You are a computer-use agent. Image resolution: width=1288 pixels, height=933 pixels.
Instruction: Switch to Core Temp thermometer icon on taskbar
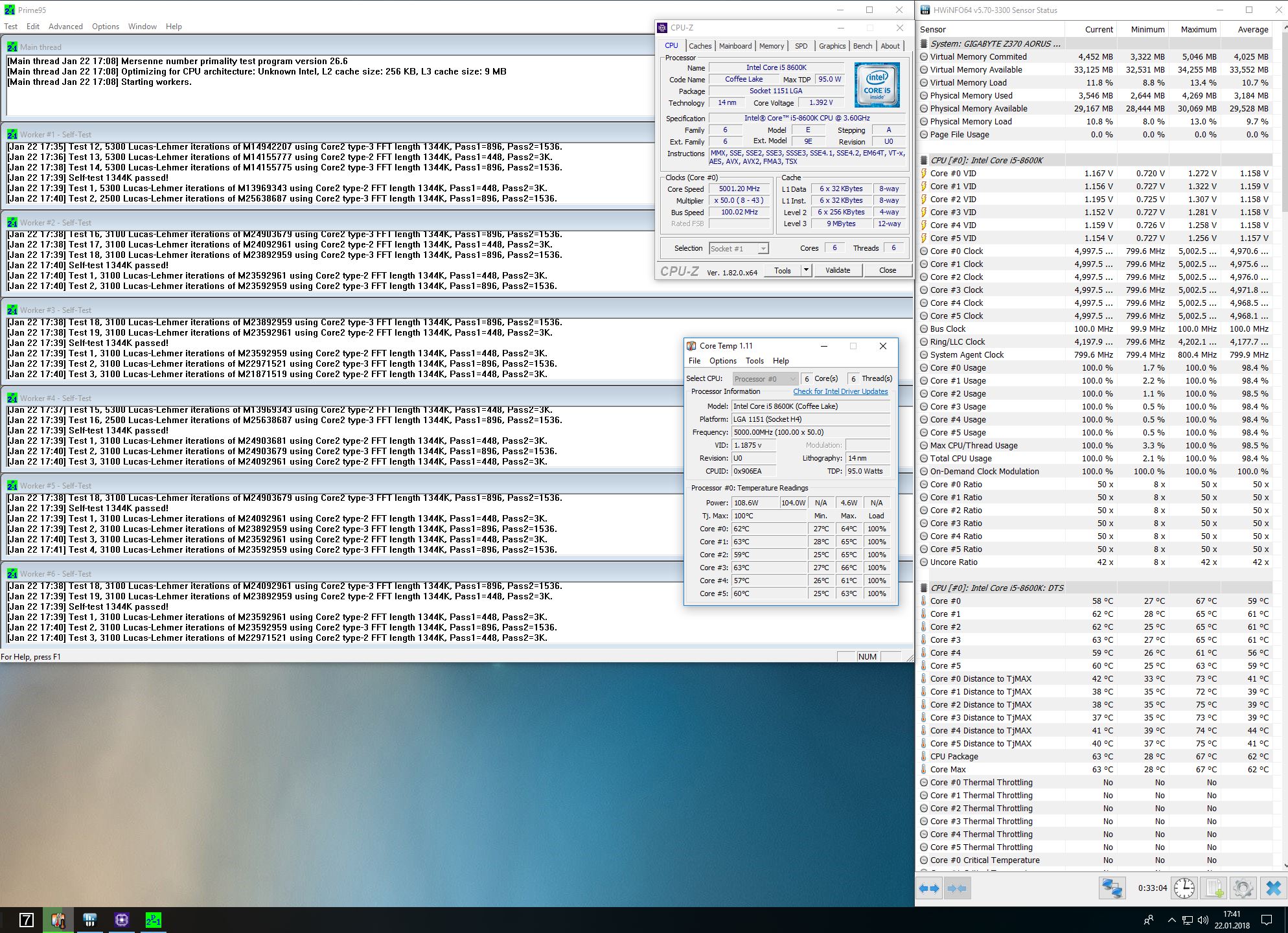(x=58, y=920)
